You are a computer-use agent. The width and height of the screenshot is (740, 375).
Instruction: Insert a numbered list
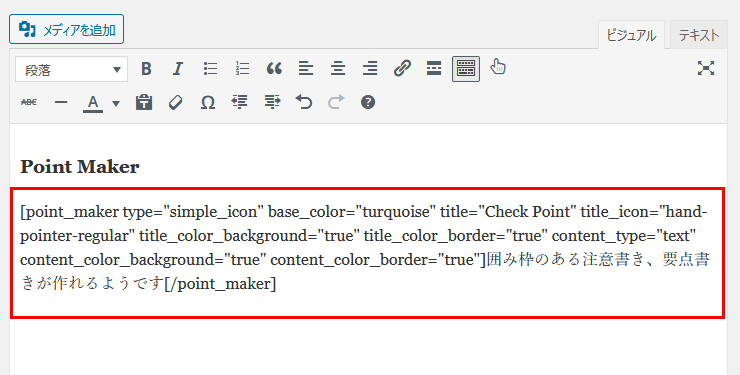click(x=242, y=69)
